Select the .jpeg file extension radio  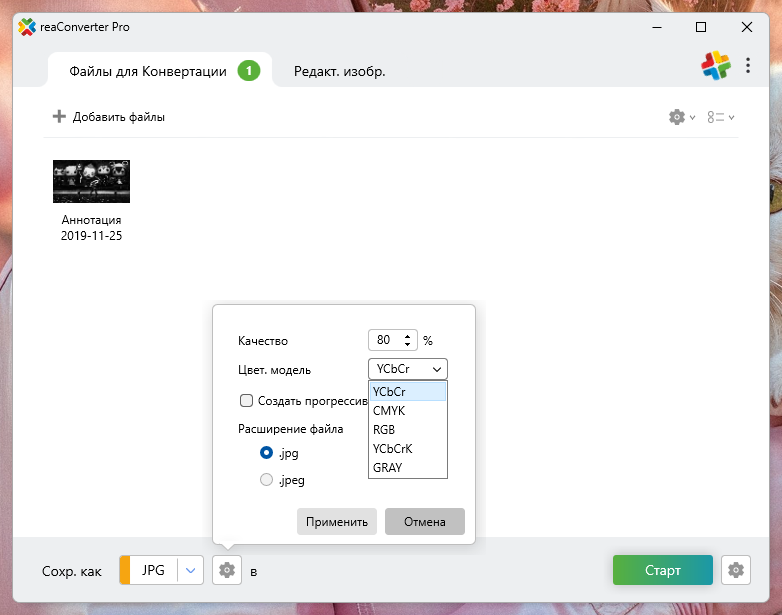tap(266, 480)
